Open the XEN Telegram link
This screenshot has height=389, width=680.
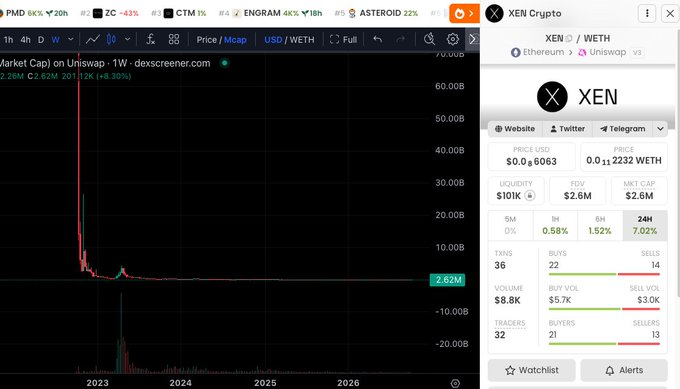tap(622, 129)
